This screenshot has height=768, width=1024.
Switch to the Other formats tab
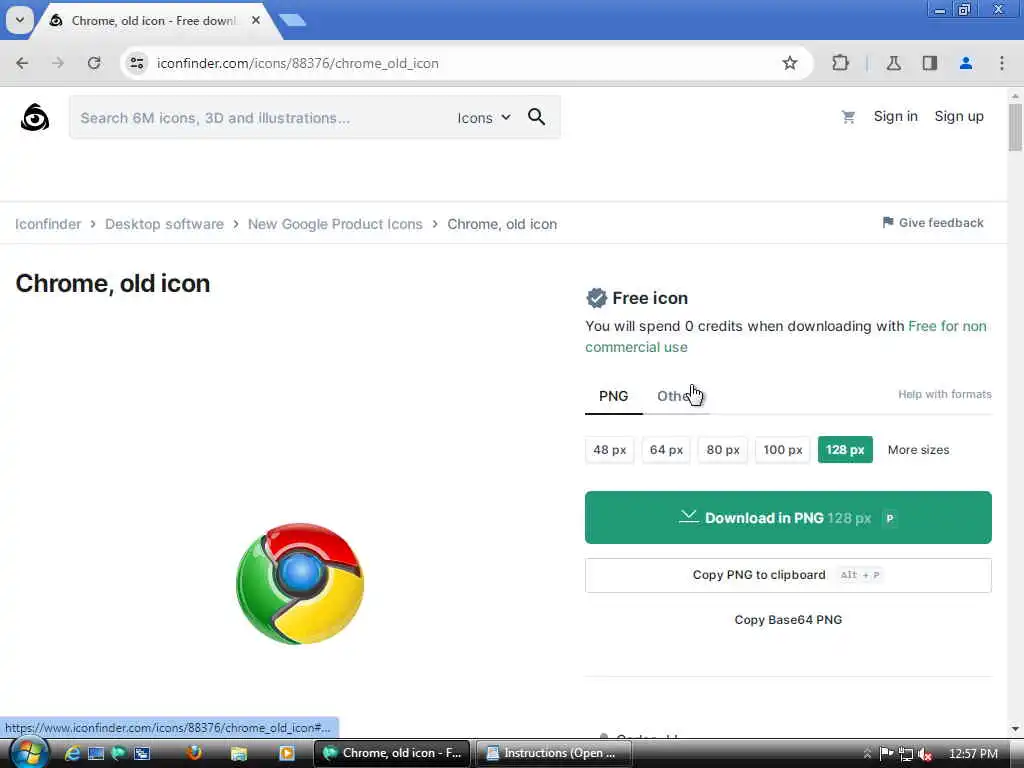click(x=676, y=396)
